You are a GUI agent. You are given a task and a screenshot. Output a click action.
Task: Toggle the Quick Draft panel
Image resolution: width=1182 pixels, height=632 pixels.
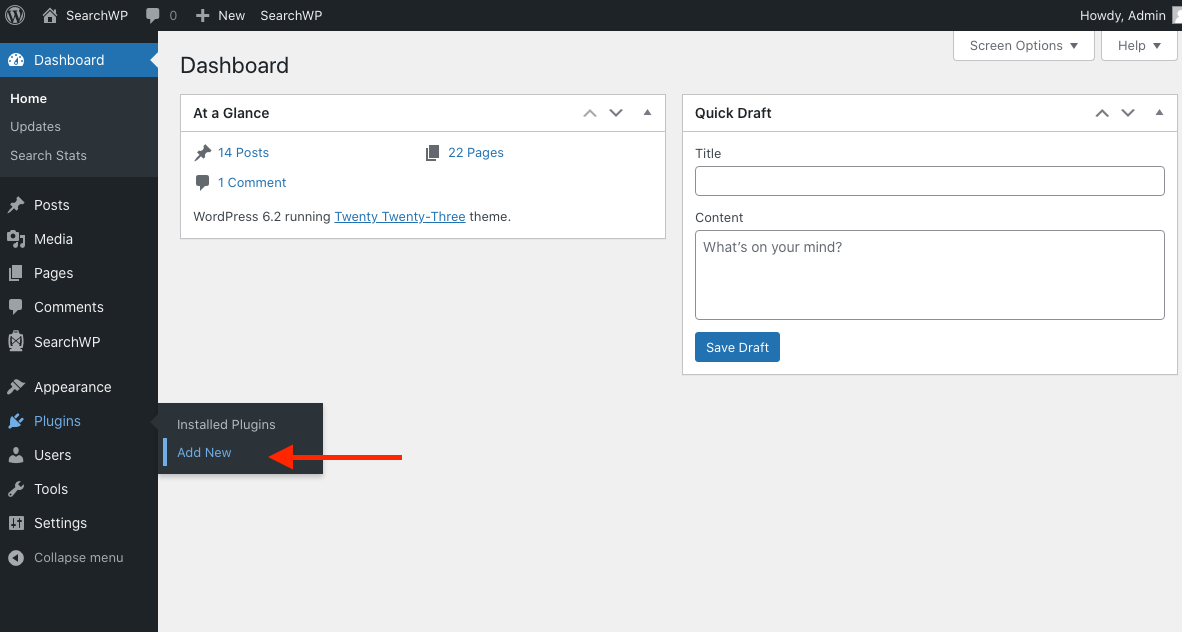pos(1159,113)
